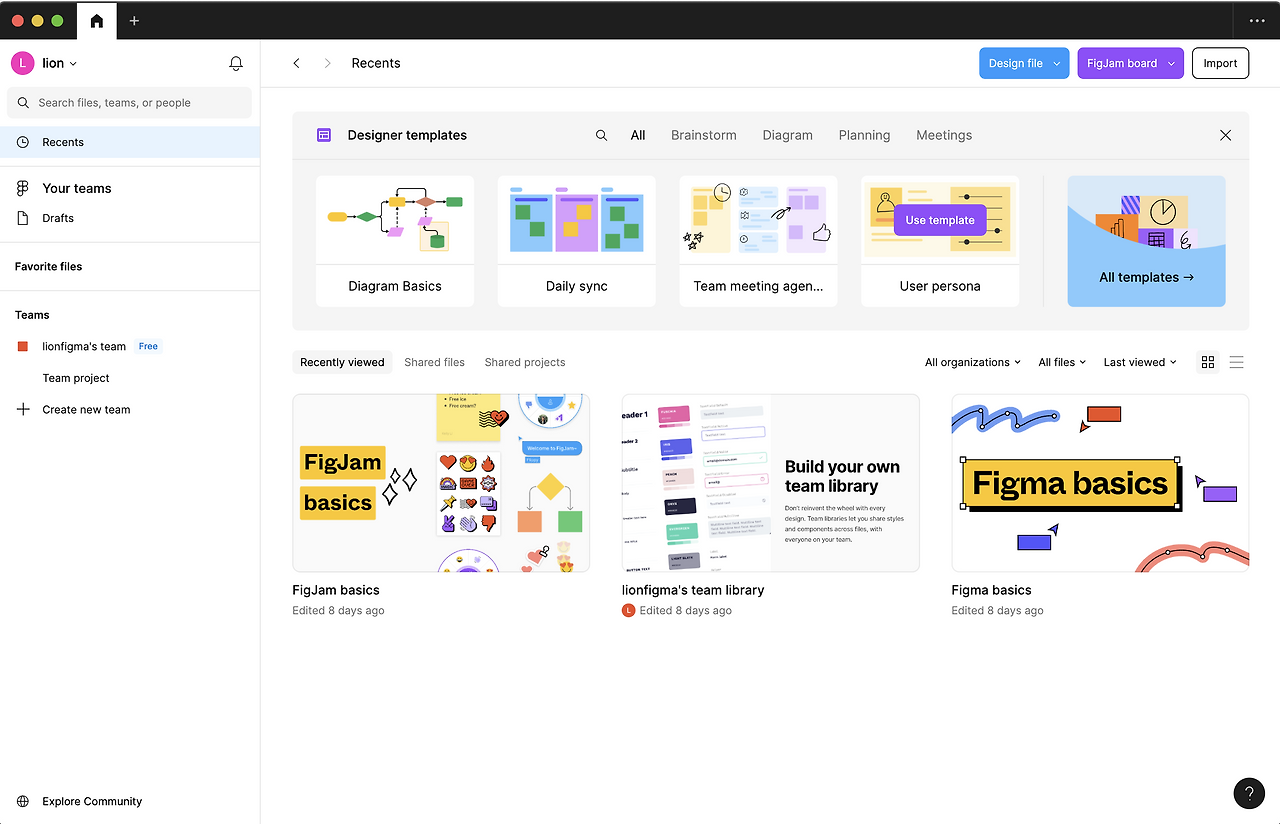Open Explore Community link
1280x824 pixels.
pyautogui.click(x=92, y=801)
